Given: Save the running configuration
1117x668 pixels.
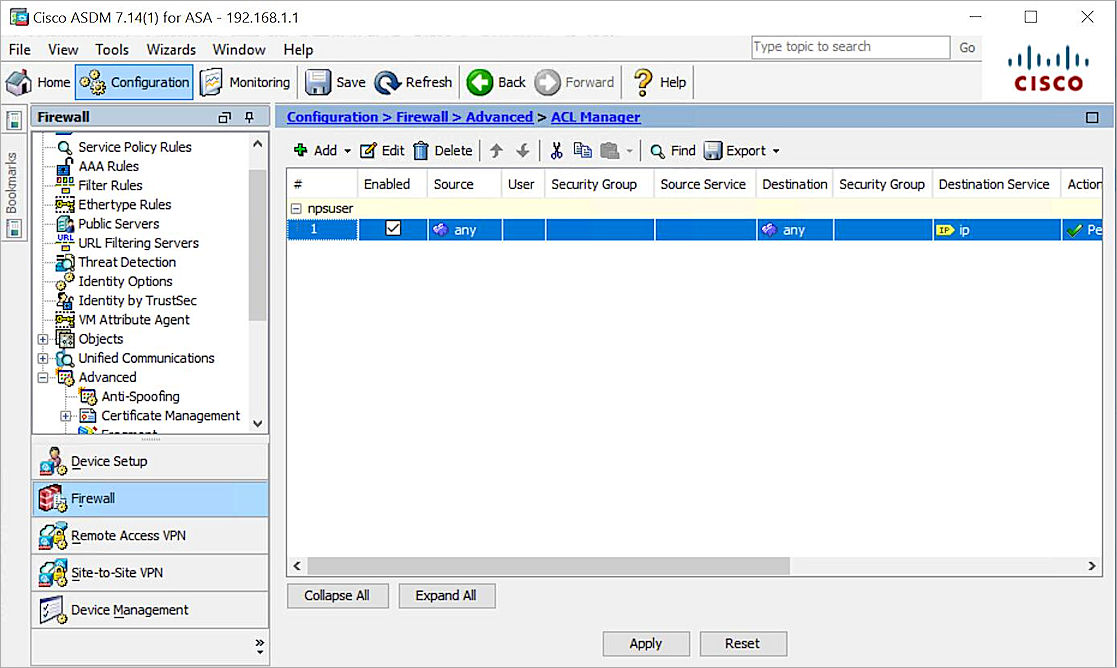Looking at the screenshot, I should [334, 82].
